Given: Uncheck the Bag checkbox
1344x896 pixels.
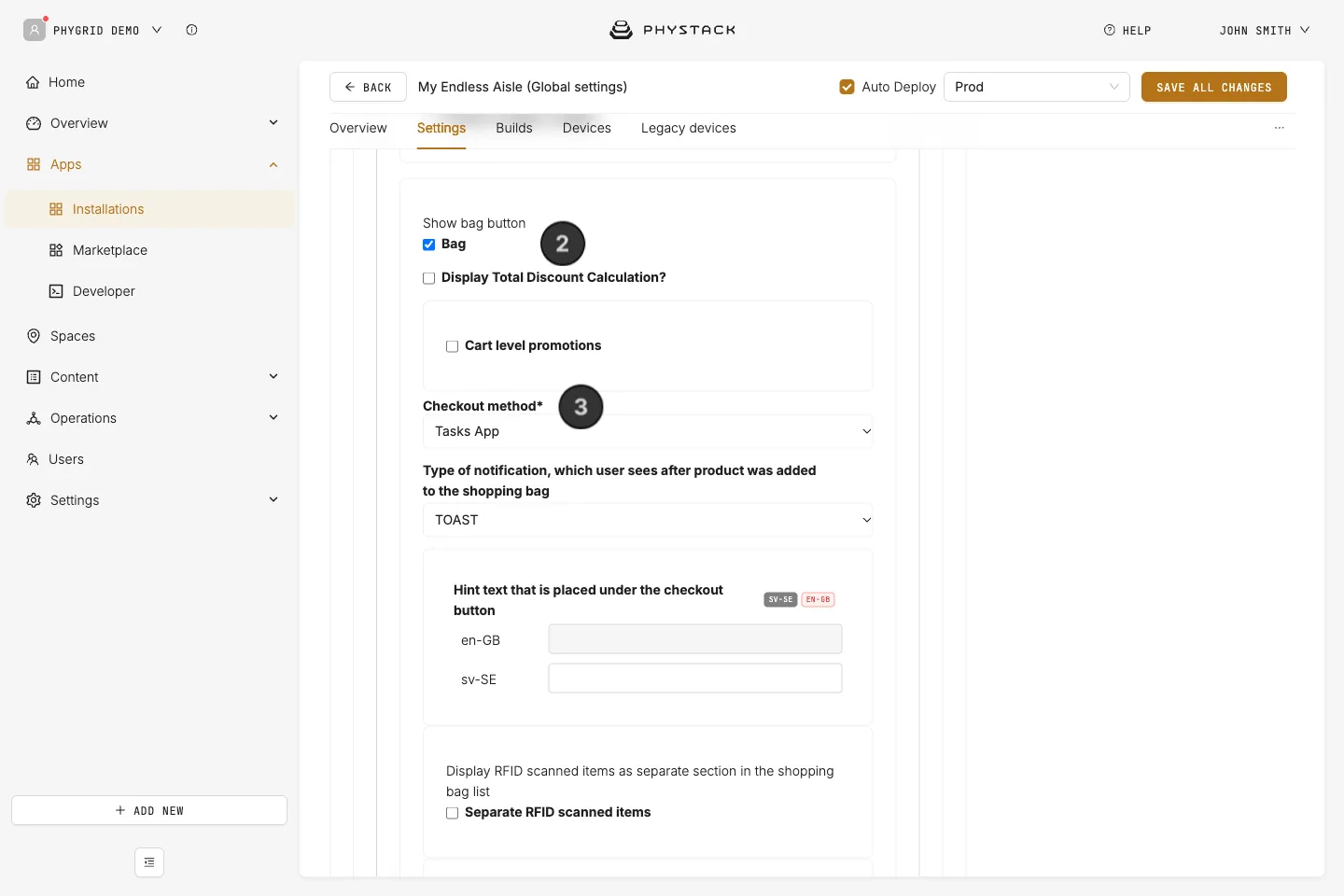Looking at the screenshot, I should tap(429, 245).
